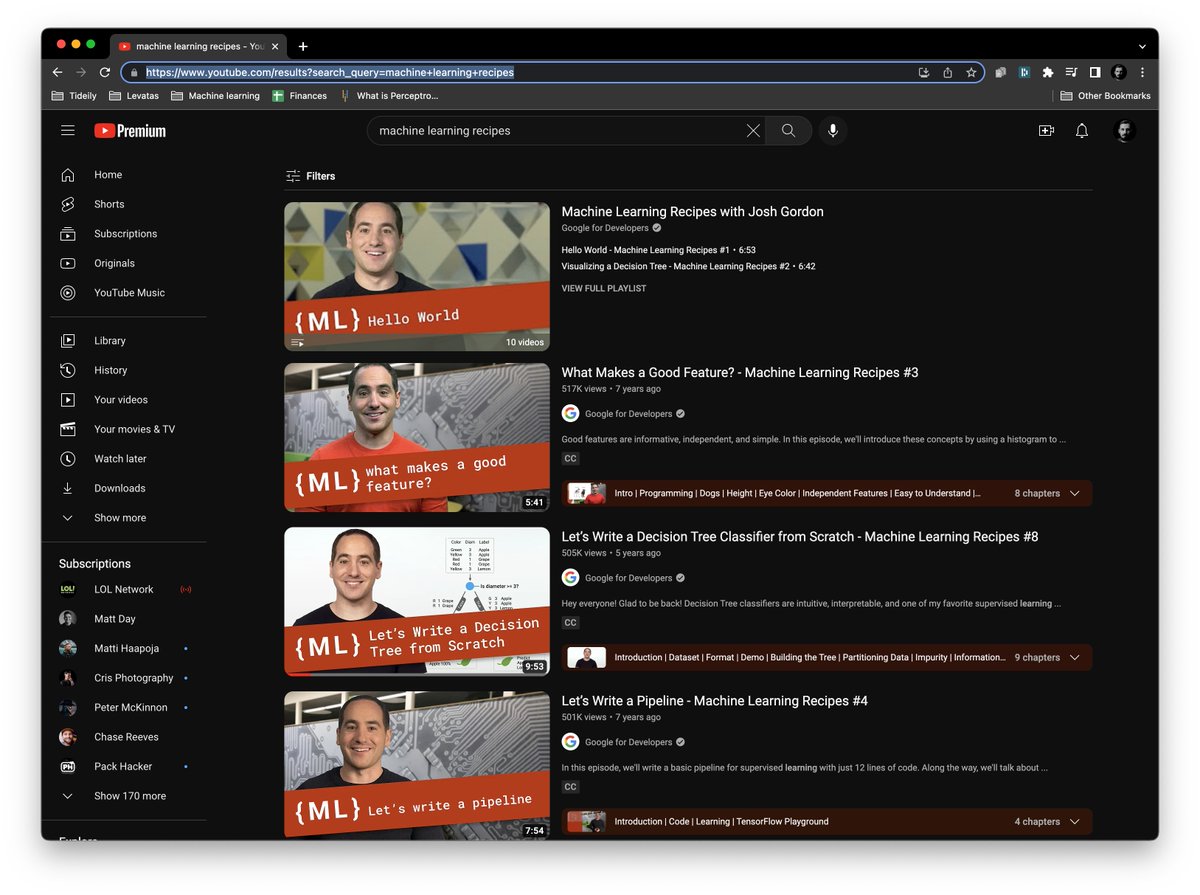Open Chrome tab search chevron
This screenshot has width=1200, height=895.
(x=1142, y=46)
